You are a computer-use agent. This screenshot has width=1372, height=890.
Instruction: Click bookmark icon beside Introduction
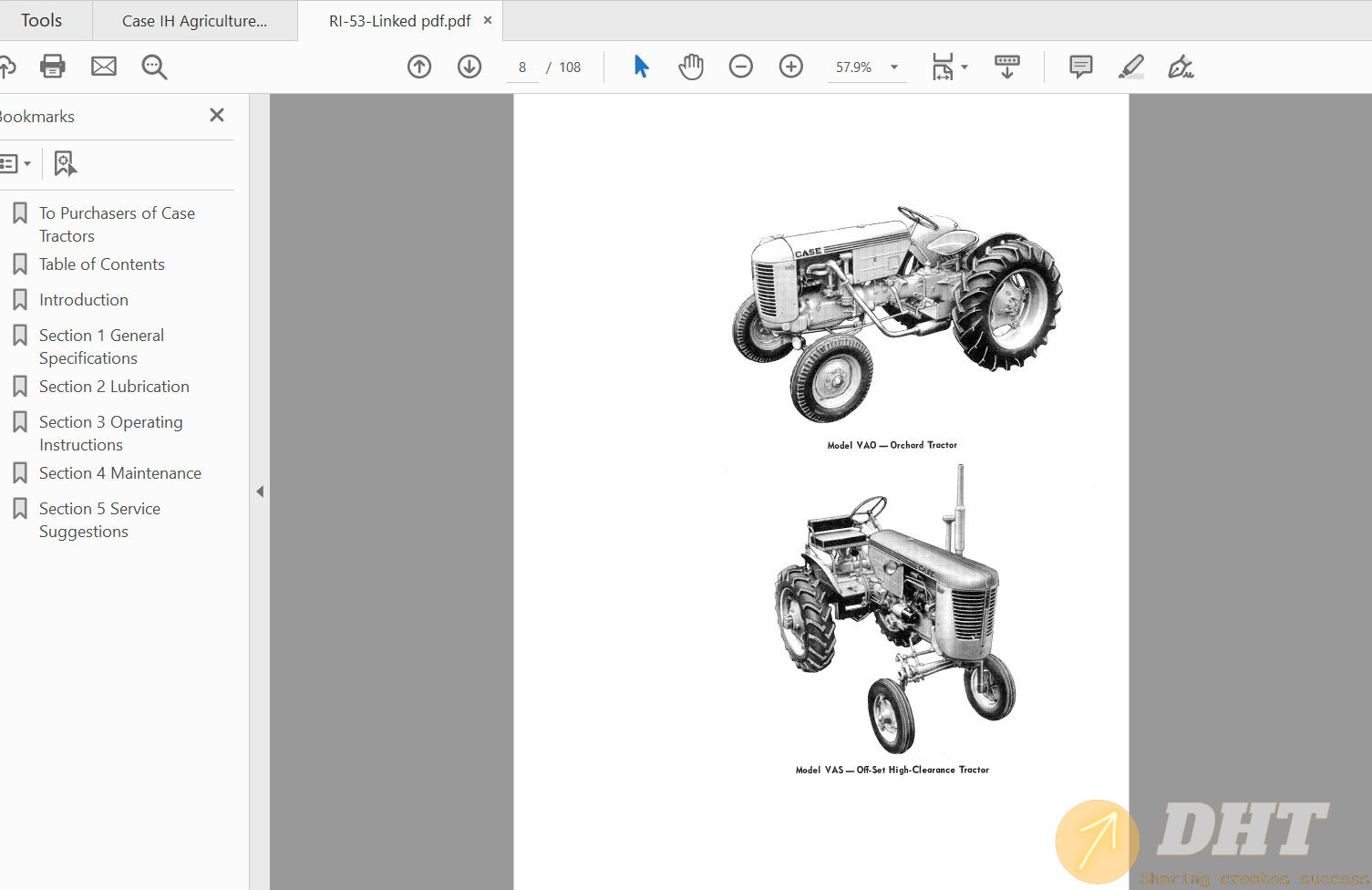(20, 300)
